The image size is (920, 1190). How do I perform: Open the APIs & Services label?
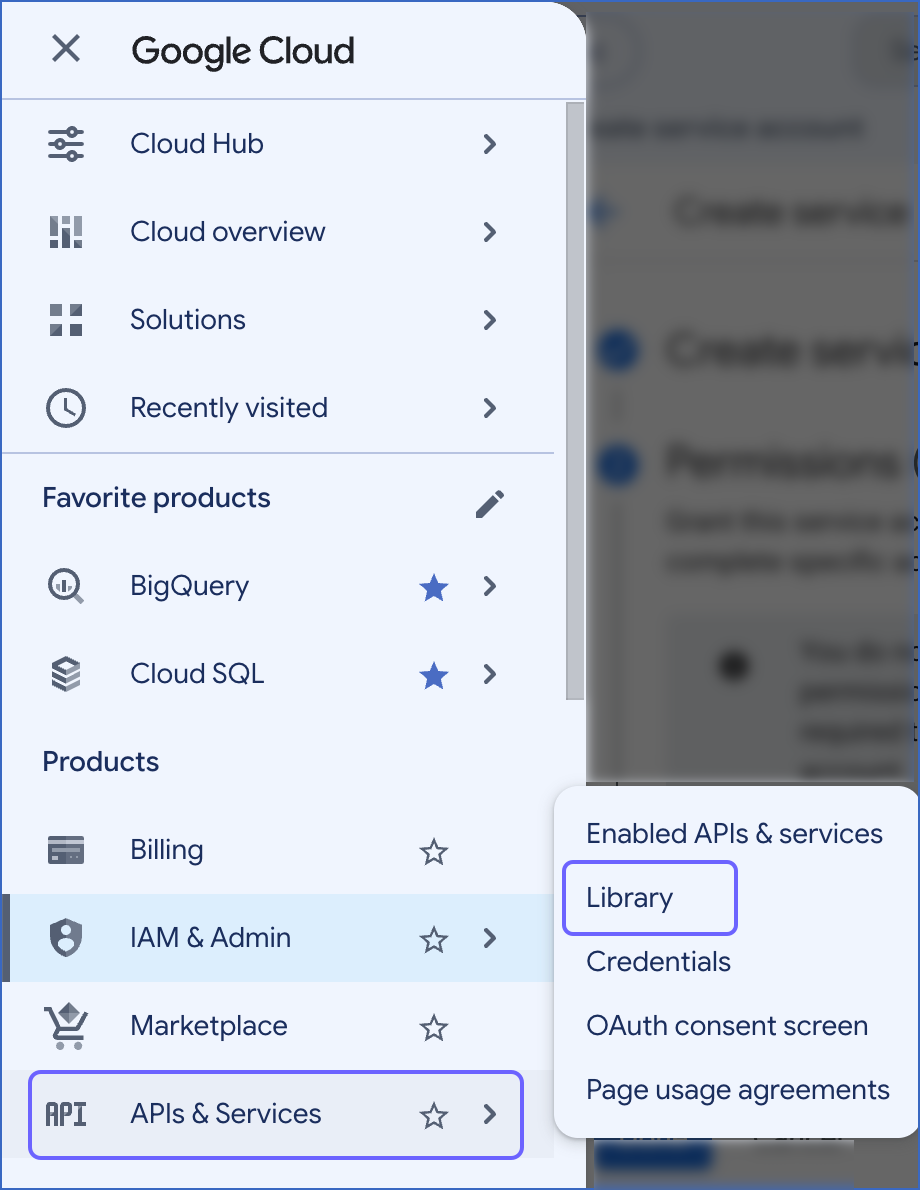click(x=226, y=1114)
